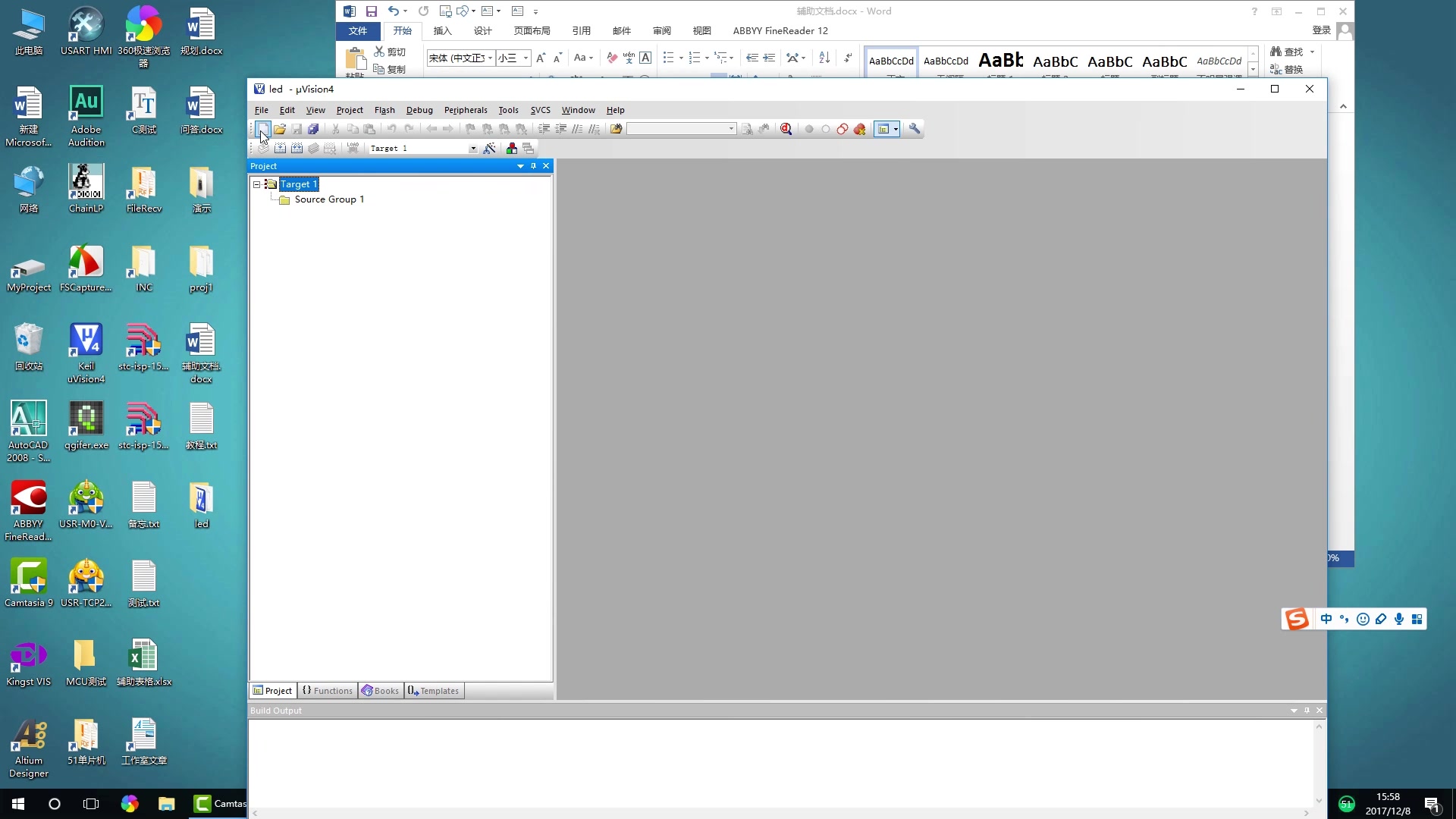This screenshot has width=1456, height=819.
Task: Toggle pin on the Project panel
Action: pyautogui.click(x=533, y=166)
